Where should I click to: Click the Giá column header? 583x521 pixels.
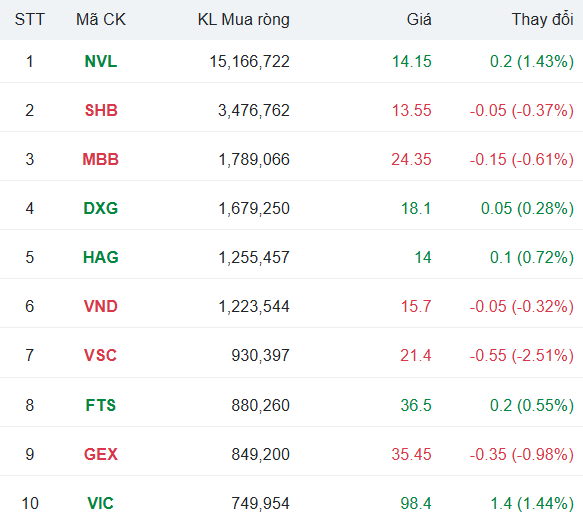click(419, 19)
